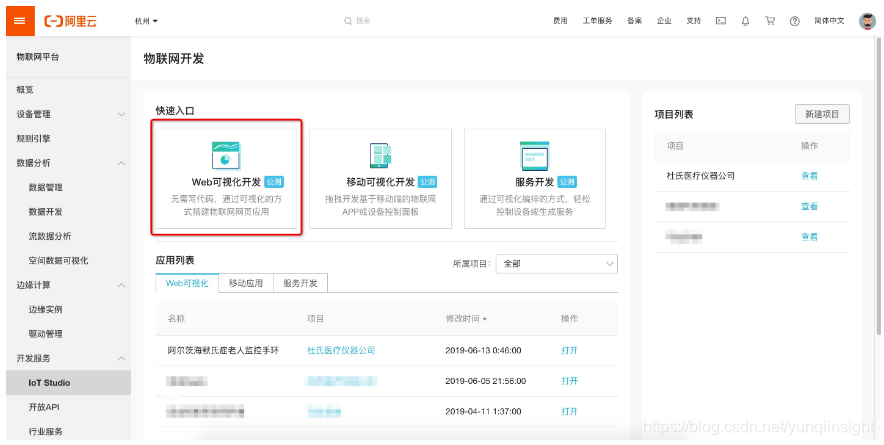Click the Web可视化开发 card icon
The width and height of the screenshot is (884, 445).
coord(226,156)
